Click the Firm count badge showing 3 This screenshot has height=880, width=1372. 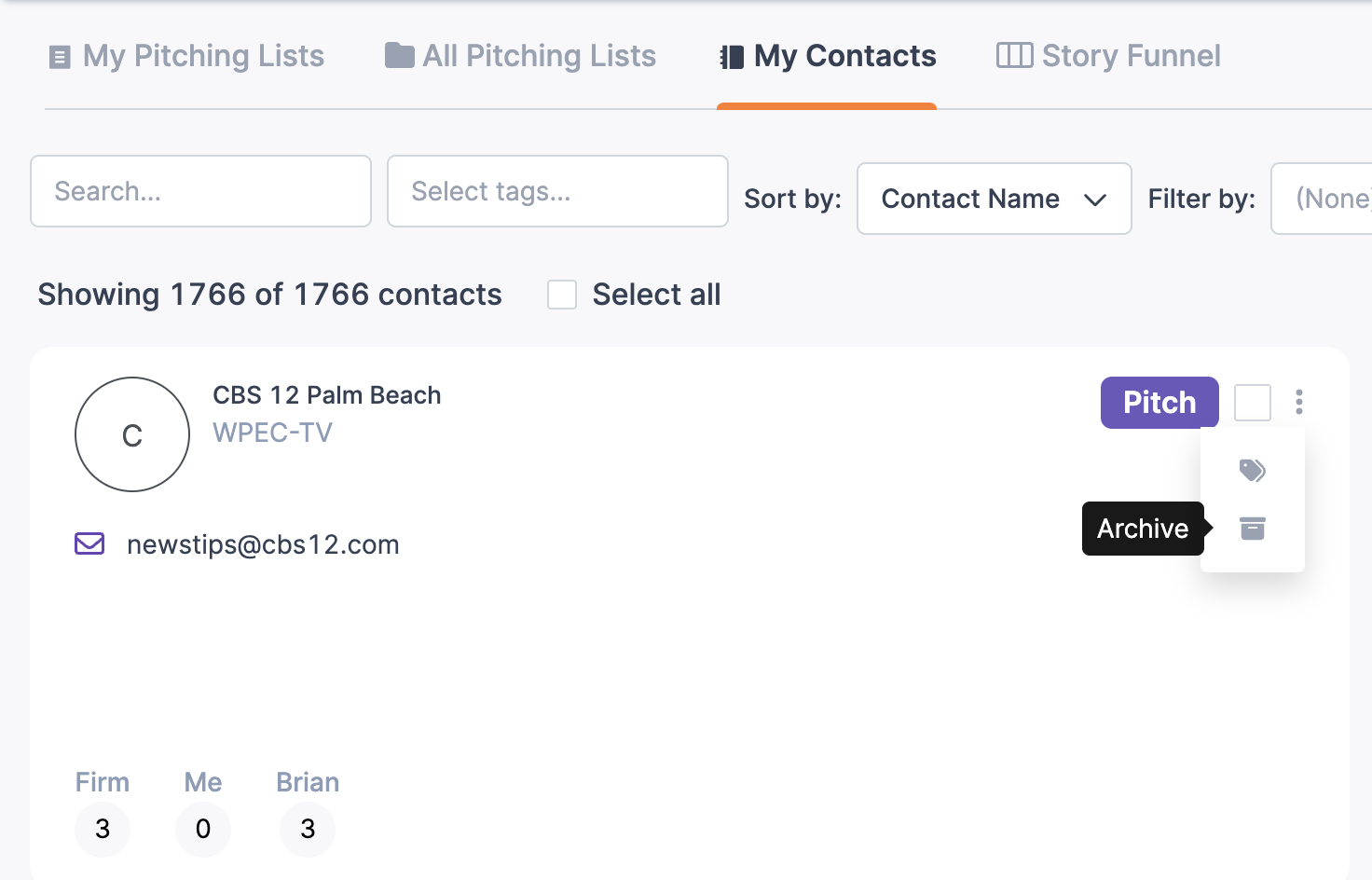click(x=103, y=829)
